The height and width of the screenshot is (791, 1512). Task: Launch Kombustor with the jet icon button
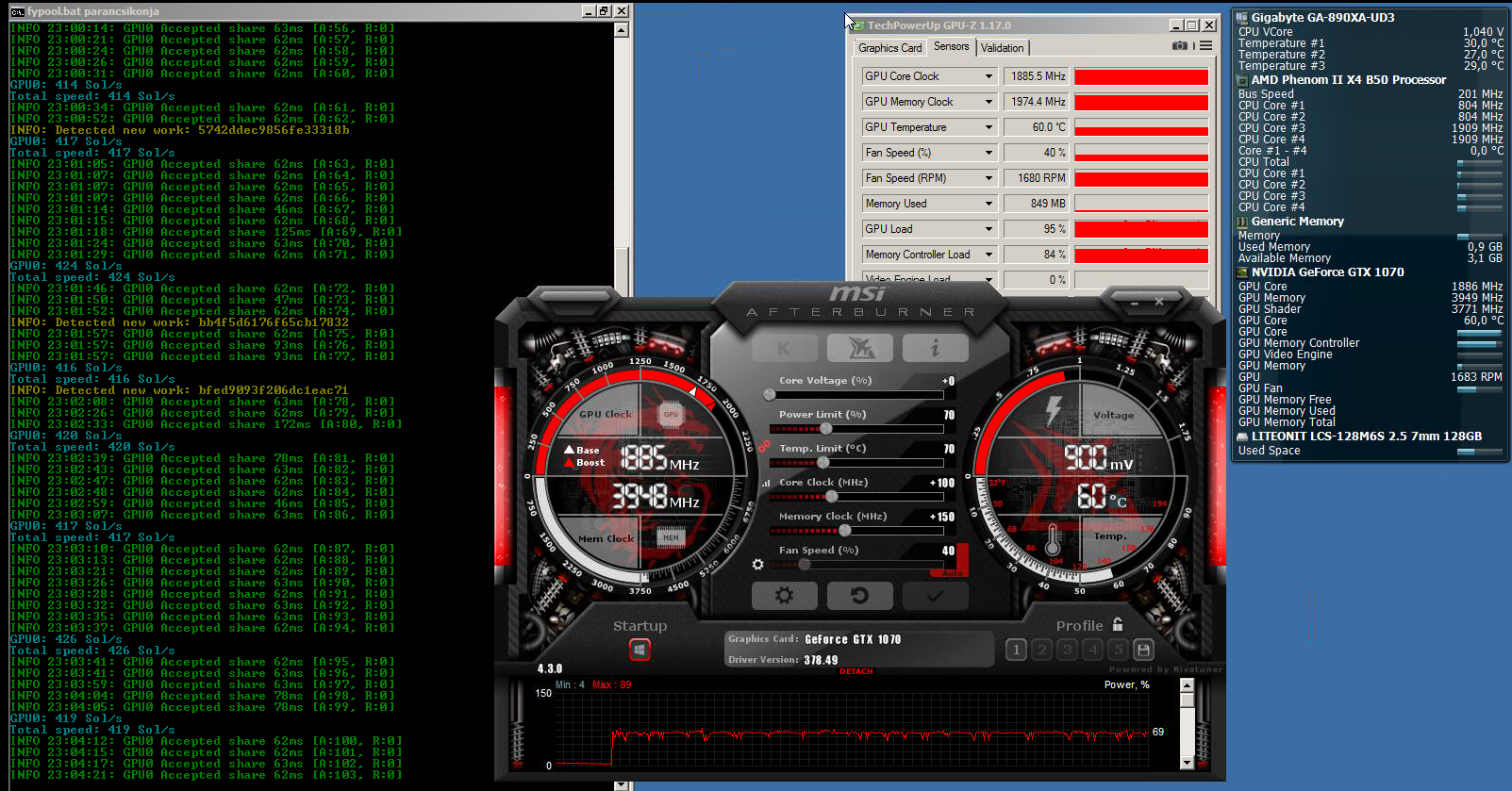click(x=860, y=348)
